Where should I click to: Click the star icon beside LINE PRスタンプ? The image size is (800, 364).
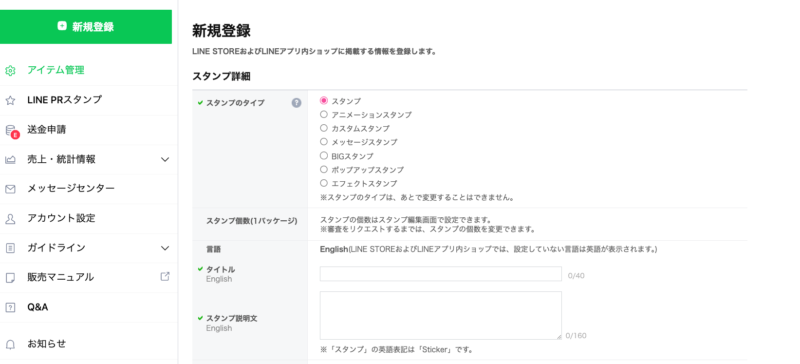(10, 100)
